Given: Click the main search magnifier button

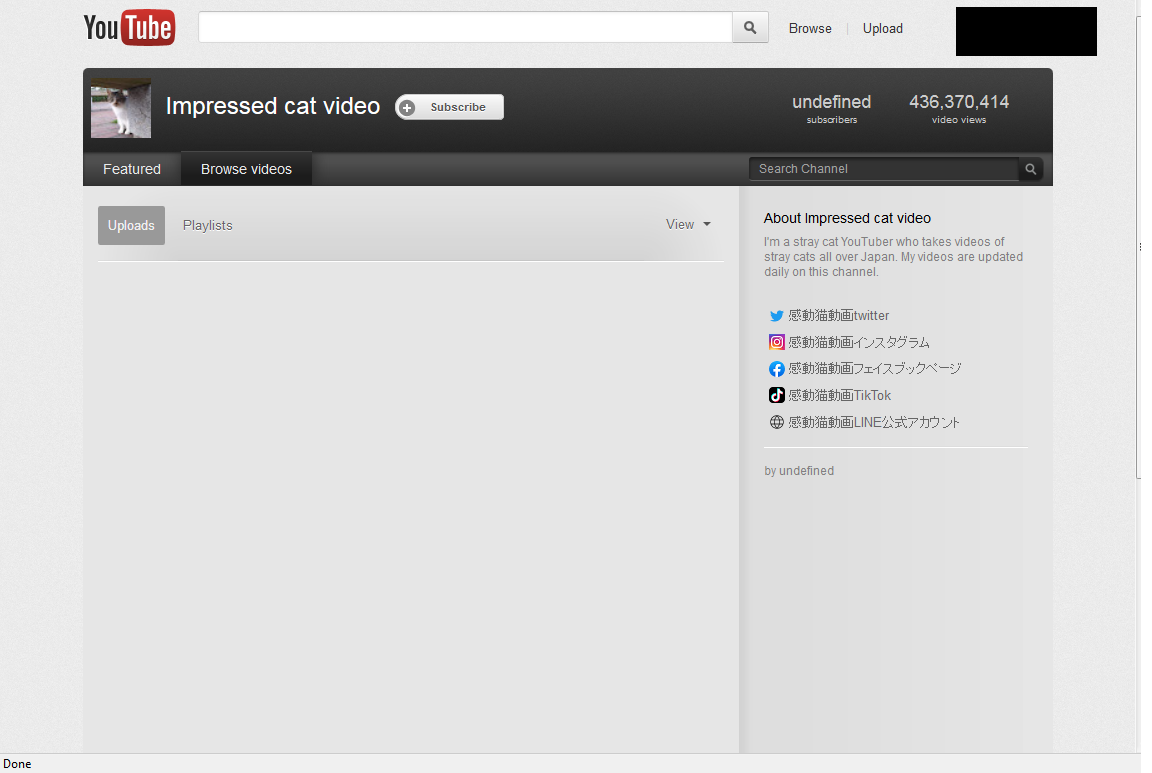Looking at the screenshot, I should pos(750,27).
